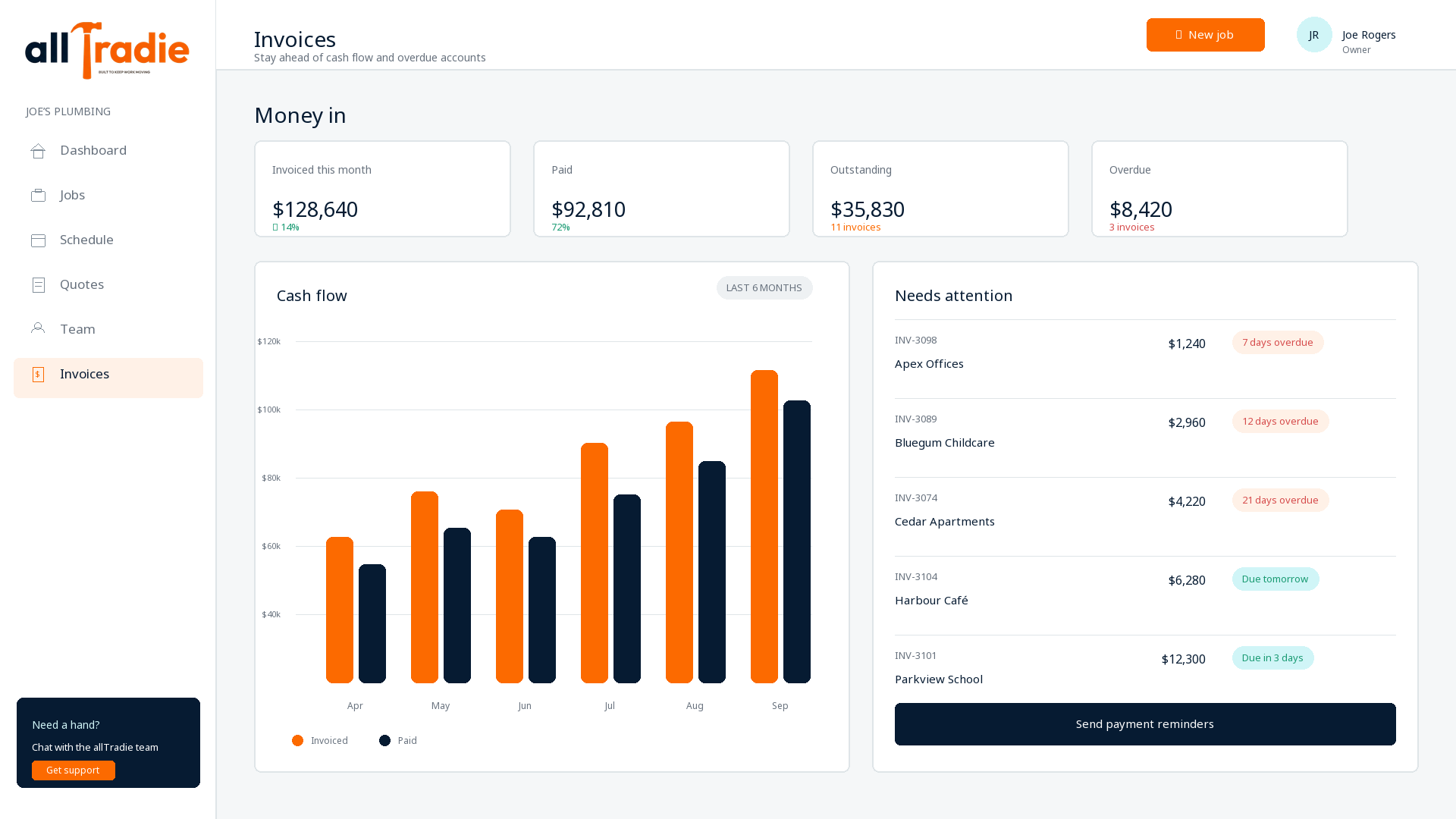The image size is (1456, 819).
Task: Click the Paid legend label
Action: [407, 741]
